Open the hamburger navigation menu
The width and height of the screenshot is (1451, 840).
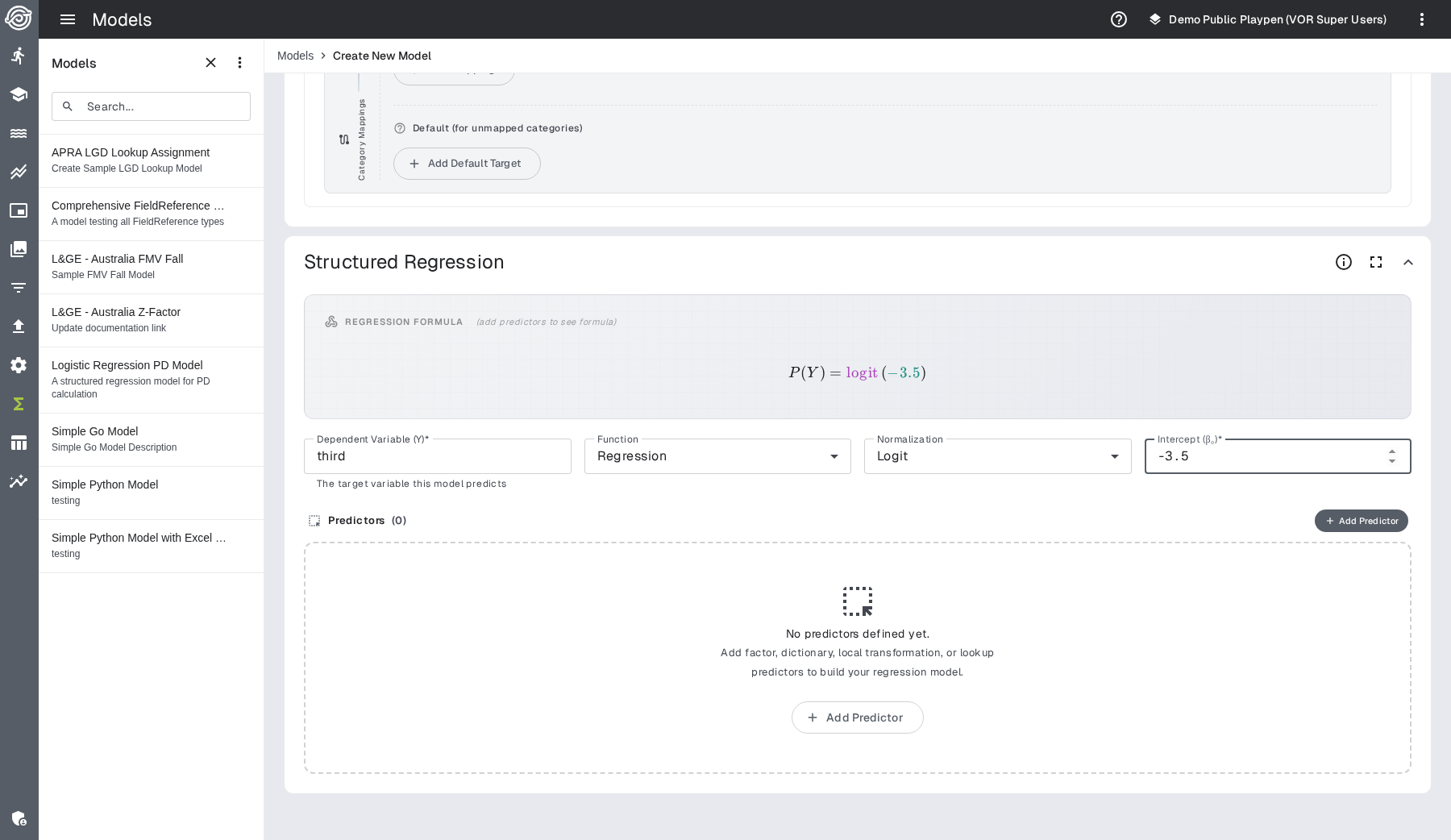point(68,19)
